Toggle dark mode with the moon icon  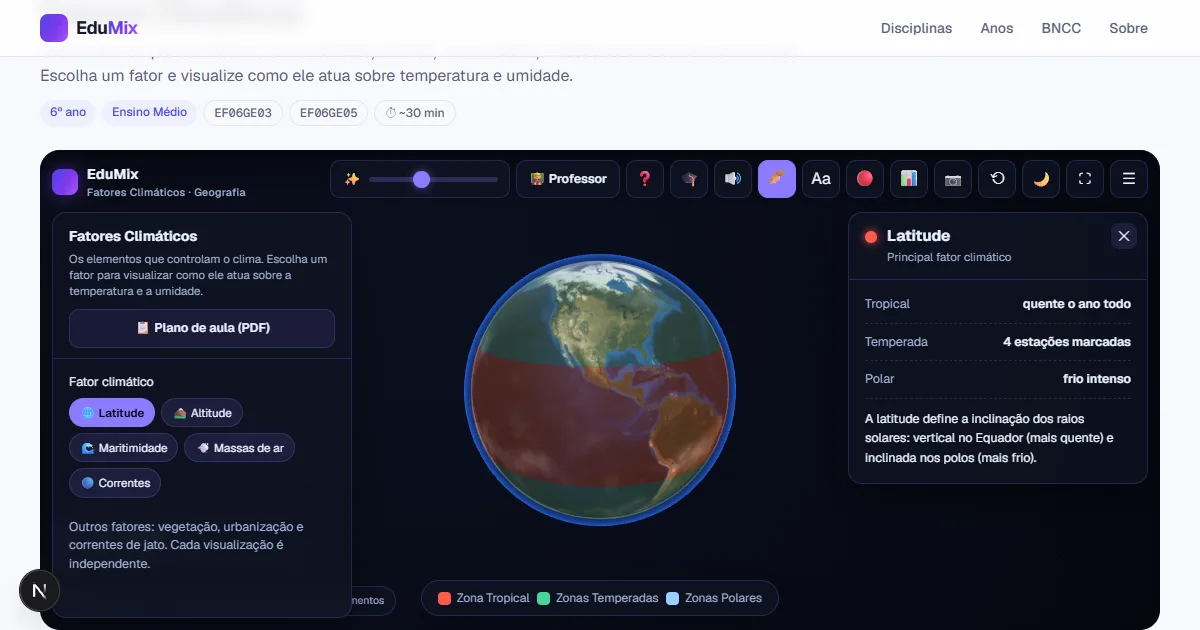(1041, 179)
